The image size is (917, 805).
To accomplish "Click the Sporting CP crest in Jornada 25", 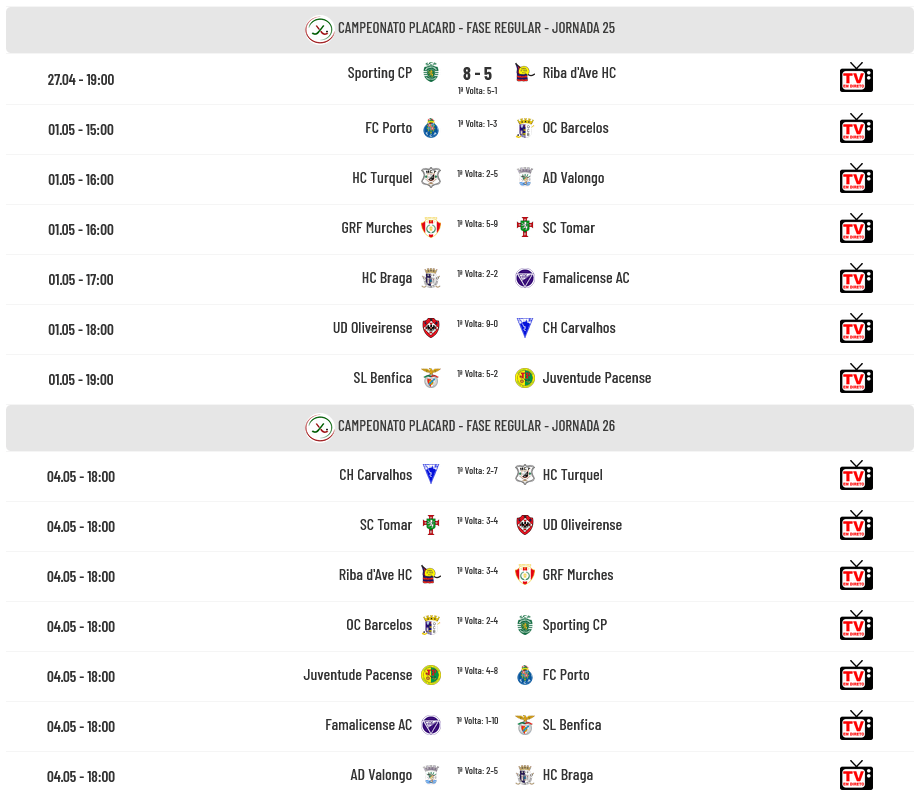I will (x=431, y=73).
